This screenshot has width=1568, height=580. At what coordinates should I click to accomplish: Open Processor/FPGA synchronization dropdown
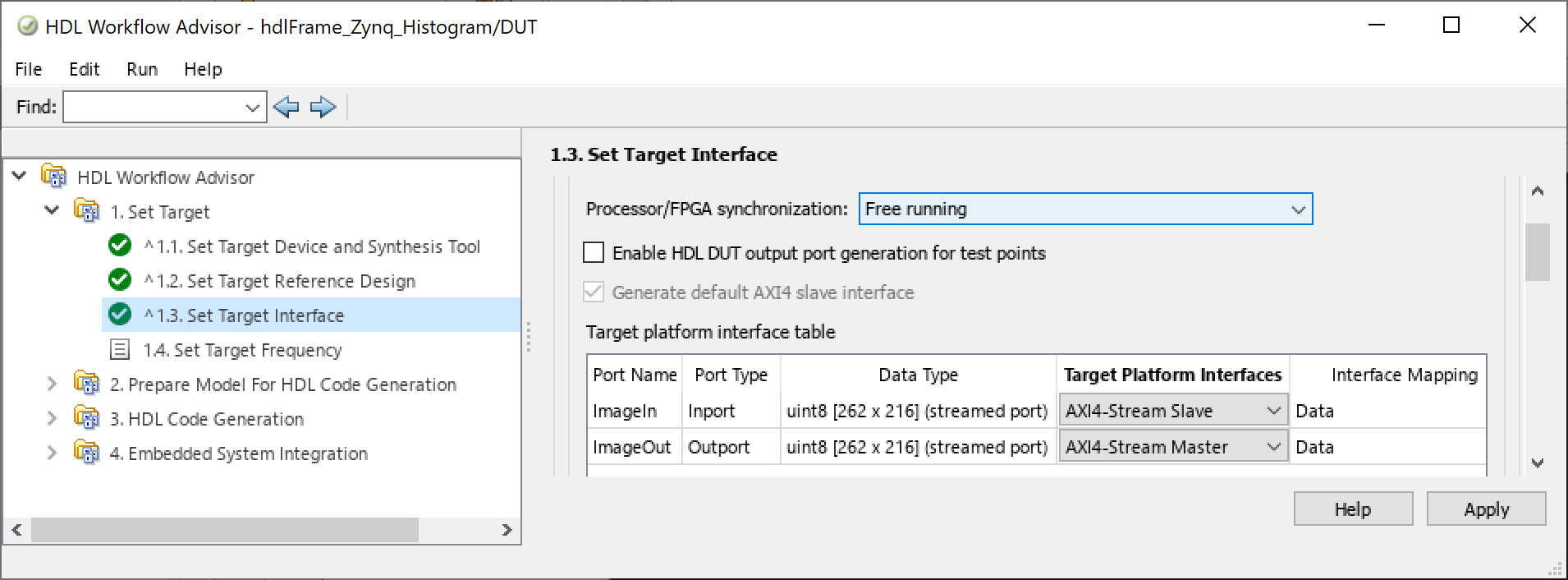(x=1085, y=209)
